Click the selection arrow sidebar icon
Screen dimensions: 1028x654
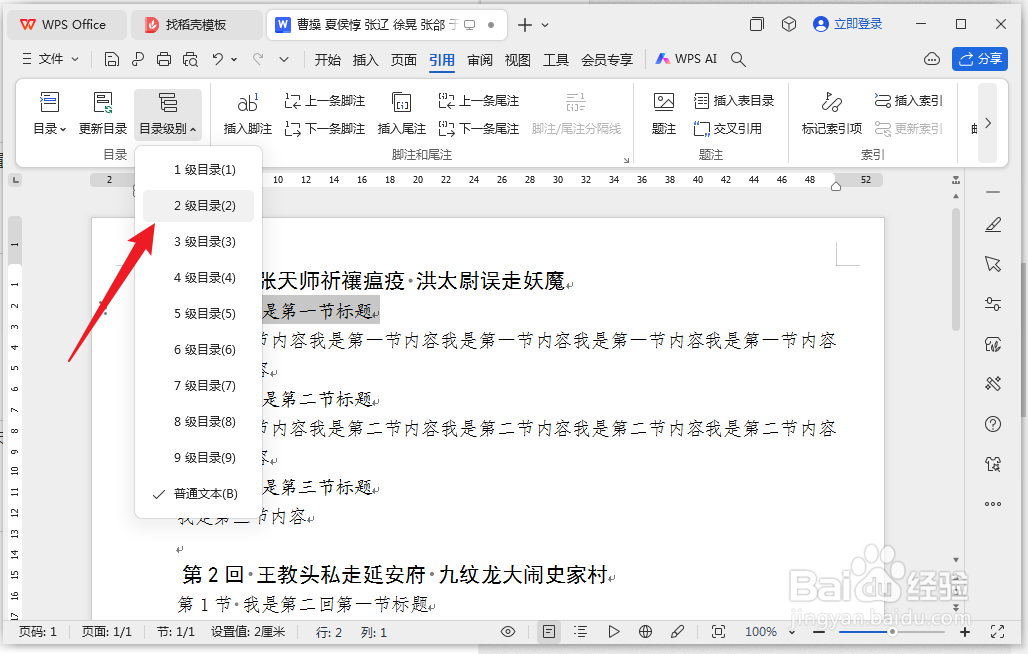pyautogui.click(x=993, y=263)
